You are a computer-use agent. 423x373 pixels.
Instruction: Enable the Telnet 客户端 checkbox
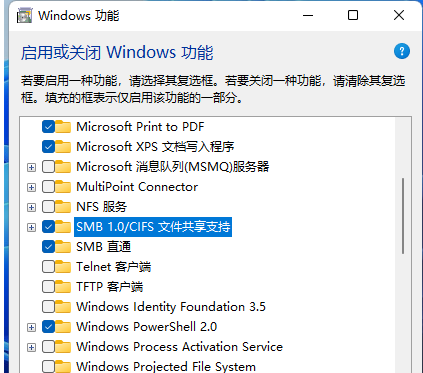48,267
